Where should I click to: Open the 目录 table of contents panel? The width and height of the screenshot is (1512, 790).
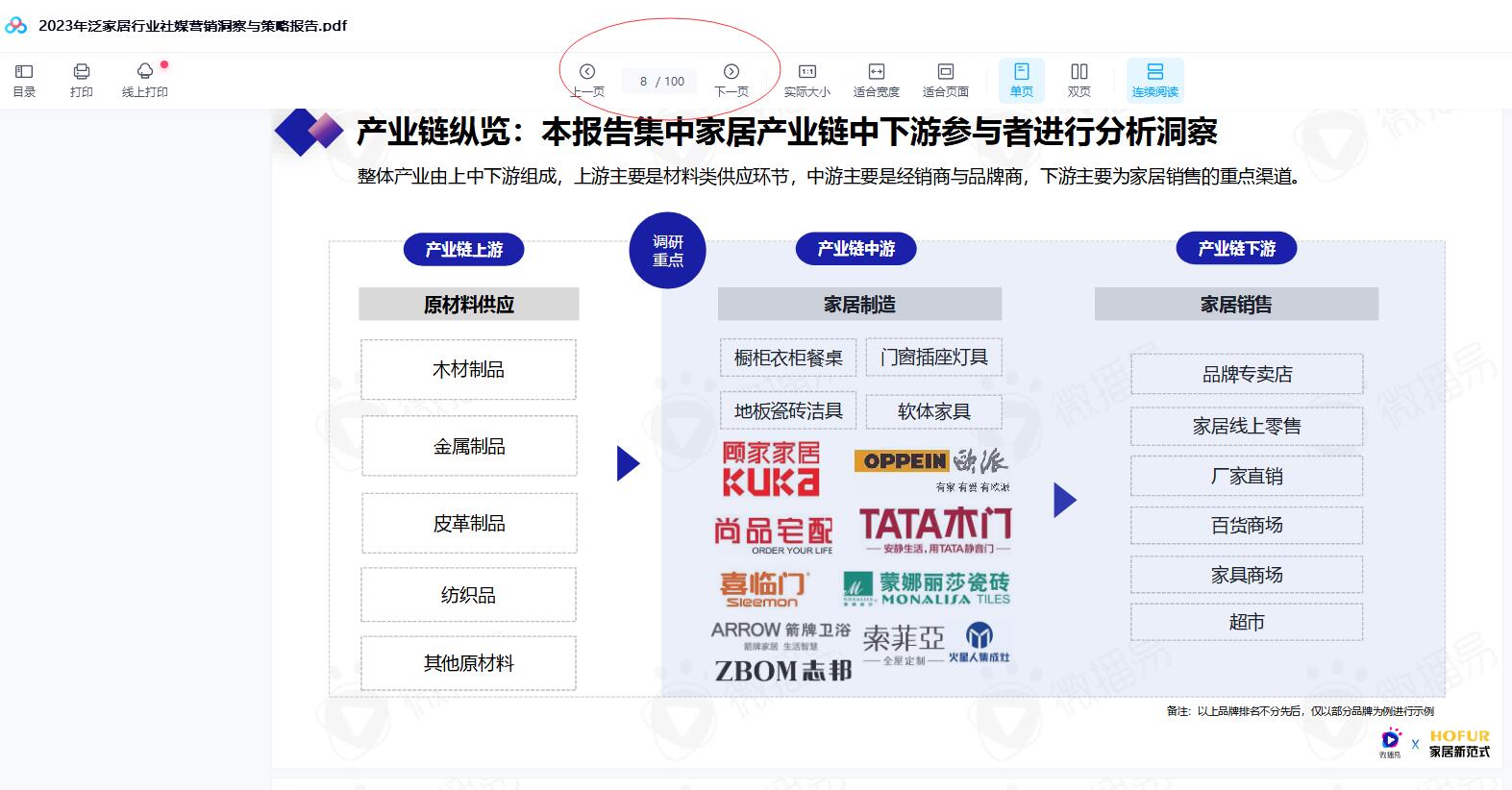pos(24,80)
